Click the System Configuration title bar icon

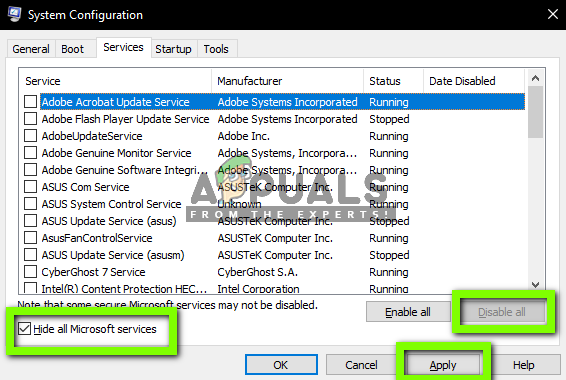pyautogui.click(x=14, y=14)
